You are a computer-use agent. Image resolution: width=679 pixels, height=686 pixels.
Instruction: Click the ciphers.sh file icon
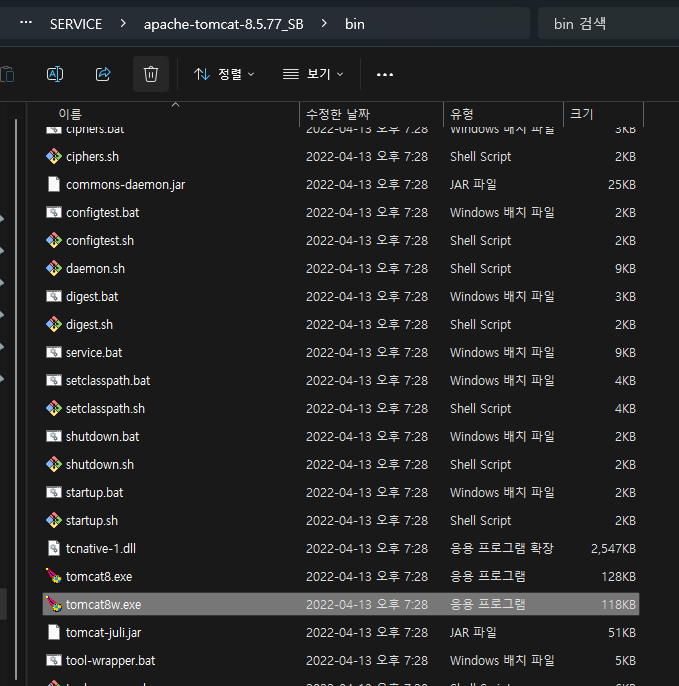(x=54, y=156)
